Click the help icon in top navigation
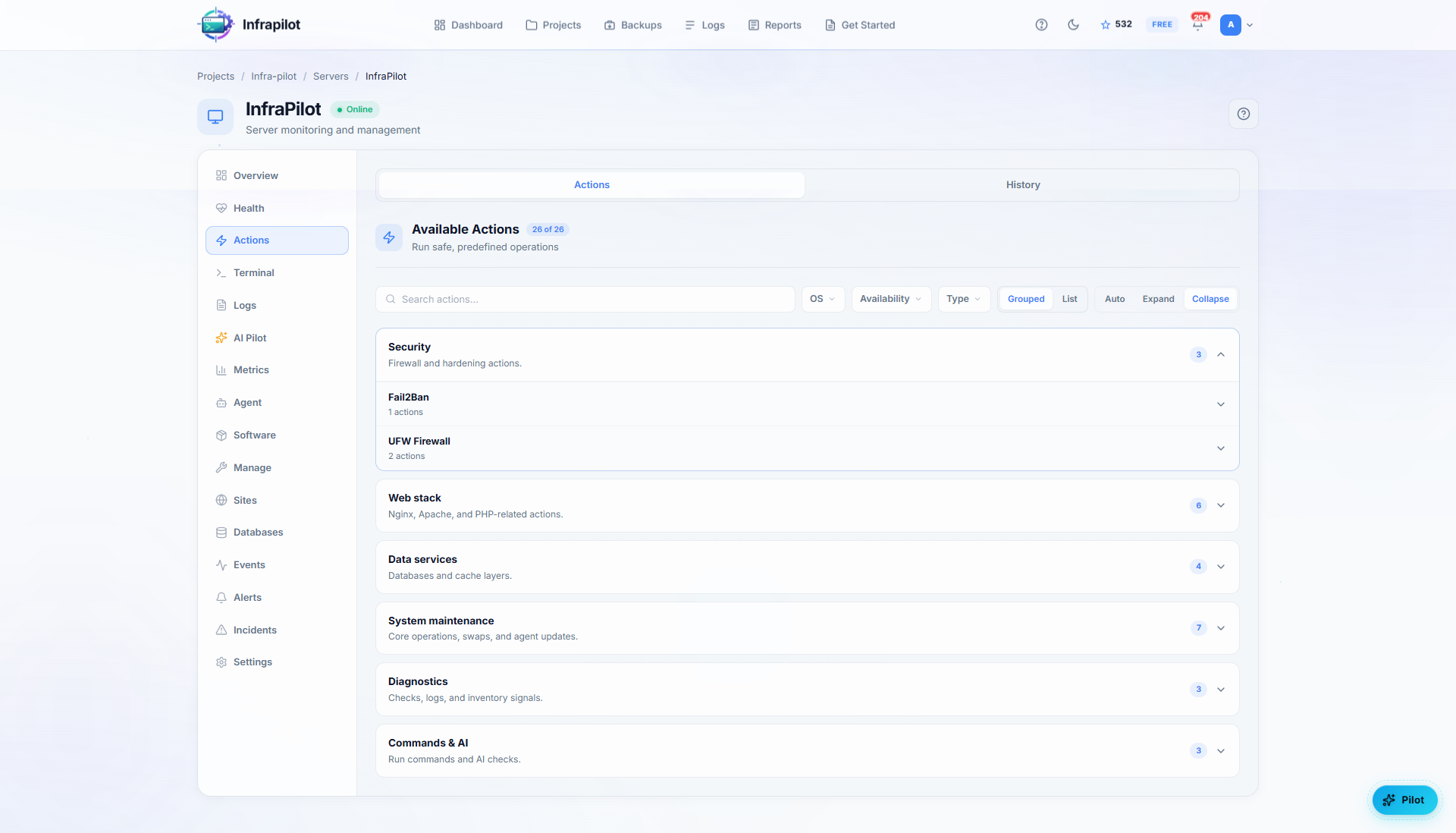Image resolution: width=1456 pixels, height=833 pixels. [1041, 25]
